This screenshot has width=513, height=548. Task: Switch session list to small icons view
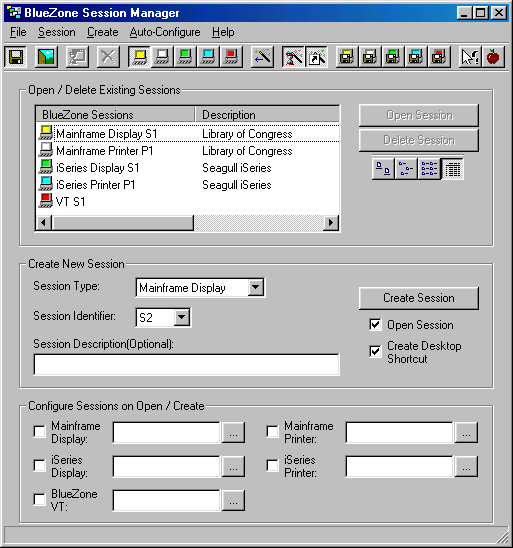pyautogui.click(x=406, y=169)
